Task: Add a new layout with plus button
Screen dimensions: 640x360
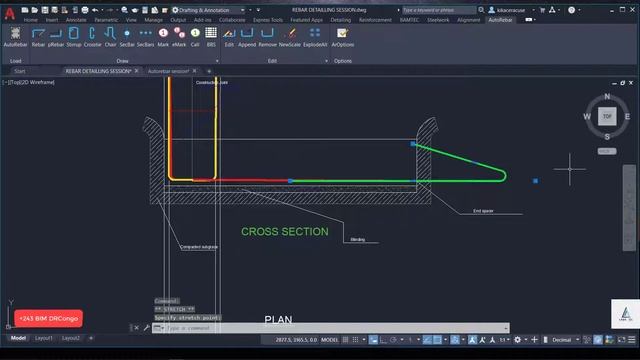Action: pyautogui.click(x=91, y=338)
